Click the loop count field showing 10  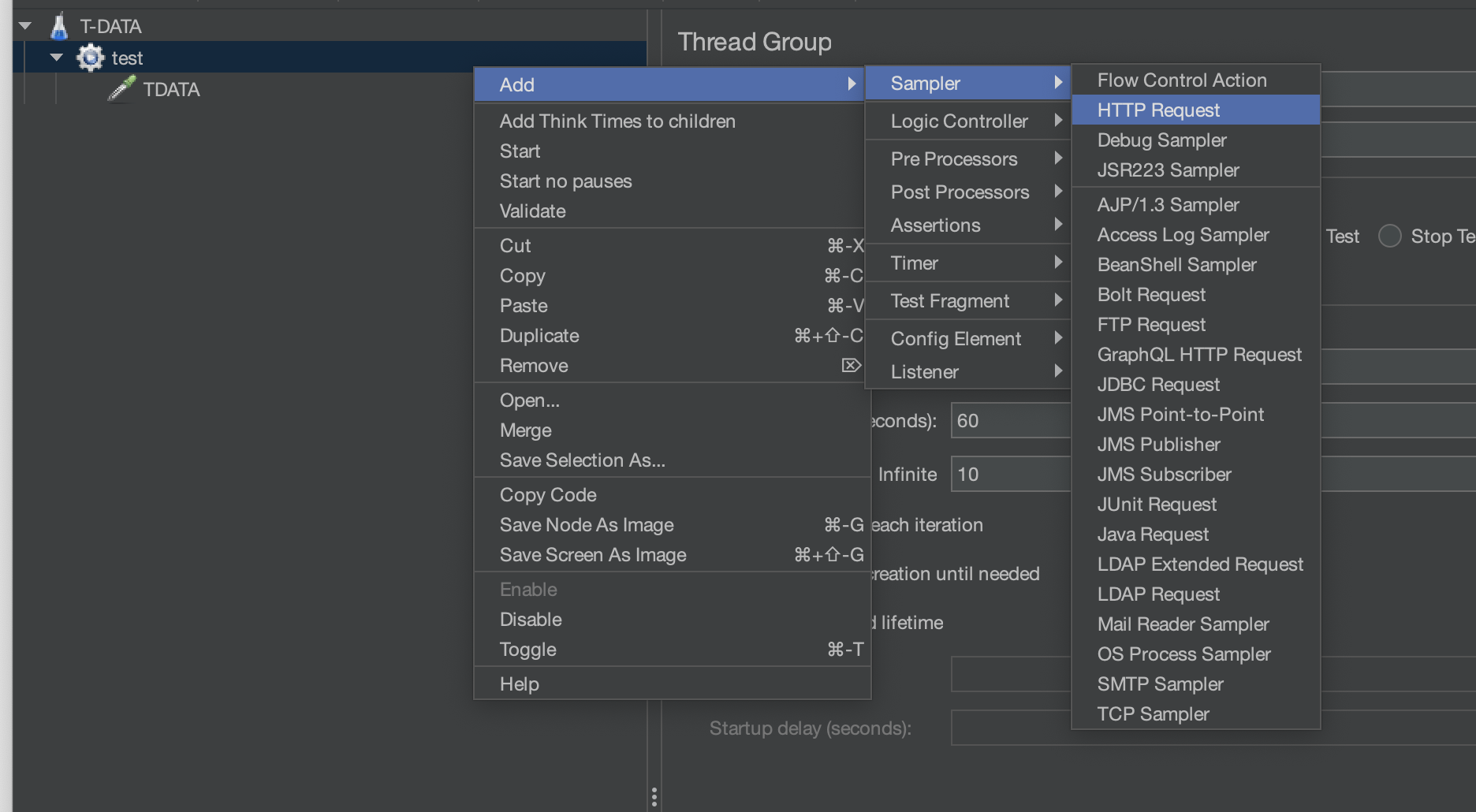pyautogui.click(x=1011, y=474)
